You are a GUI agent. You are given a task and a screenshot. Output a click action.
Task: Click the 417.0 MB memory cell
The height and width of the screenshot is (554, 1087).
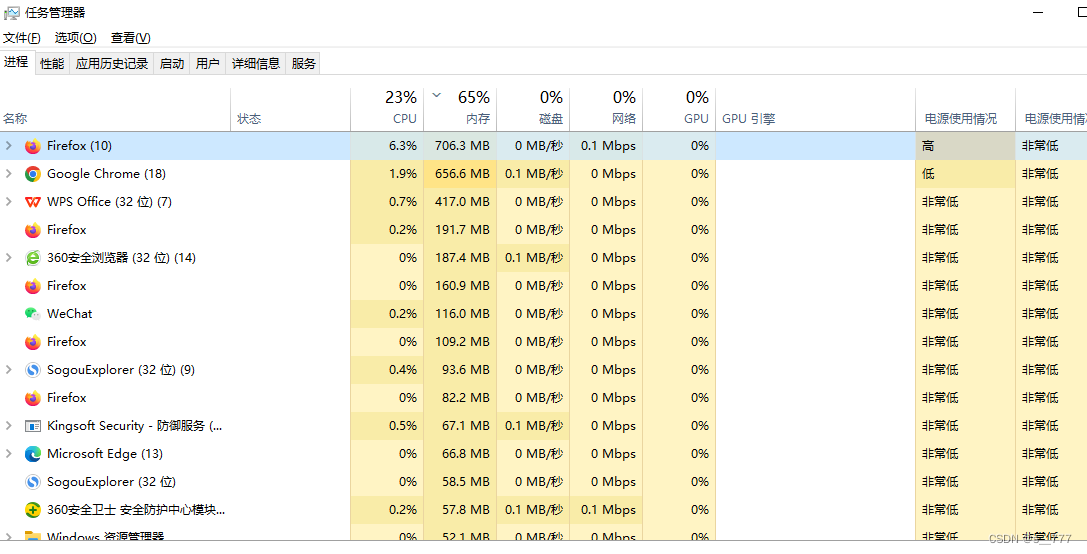click(x=462, y=202)
